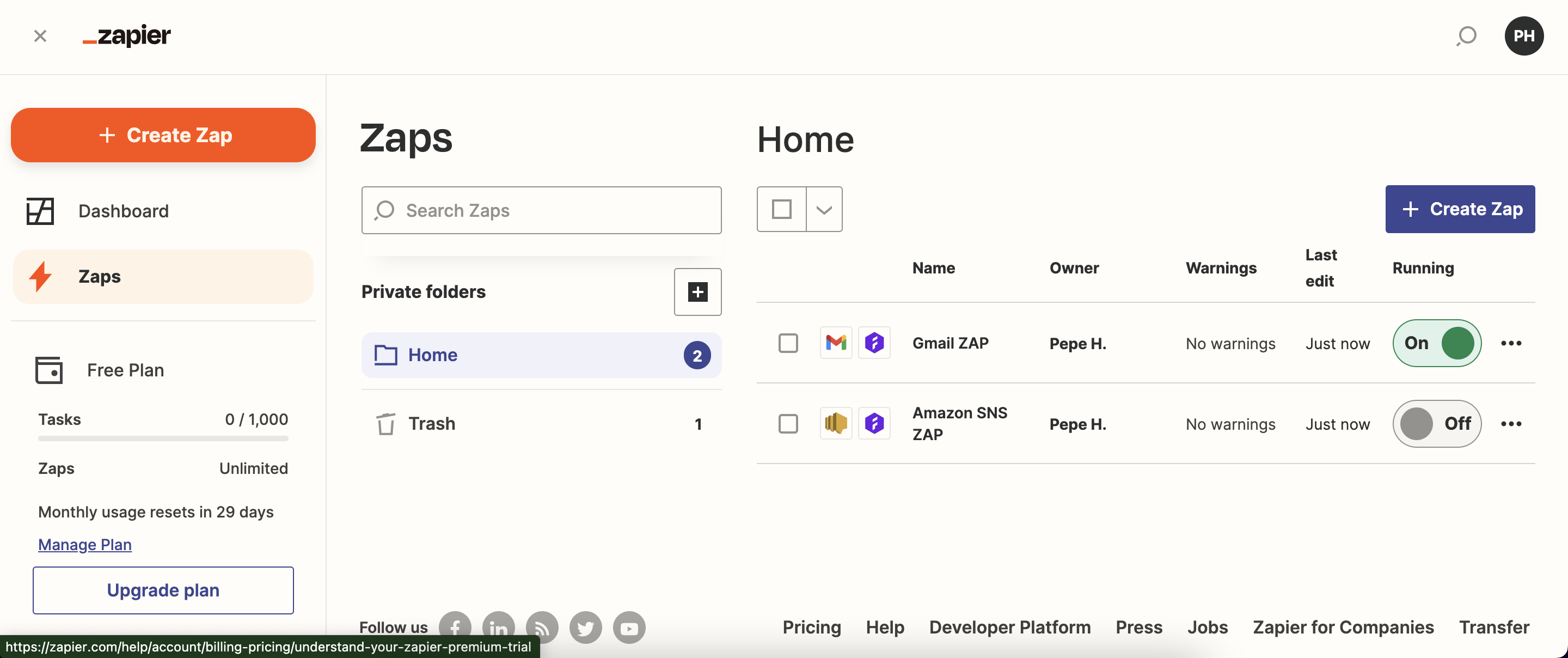1568x658 pixels.
Task: Click the Warnings column header
Action: pyautogui.click(x=1221, y=268)
